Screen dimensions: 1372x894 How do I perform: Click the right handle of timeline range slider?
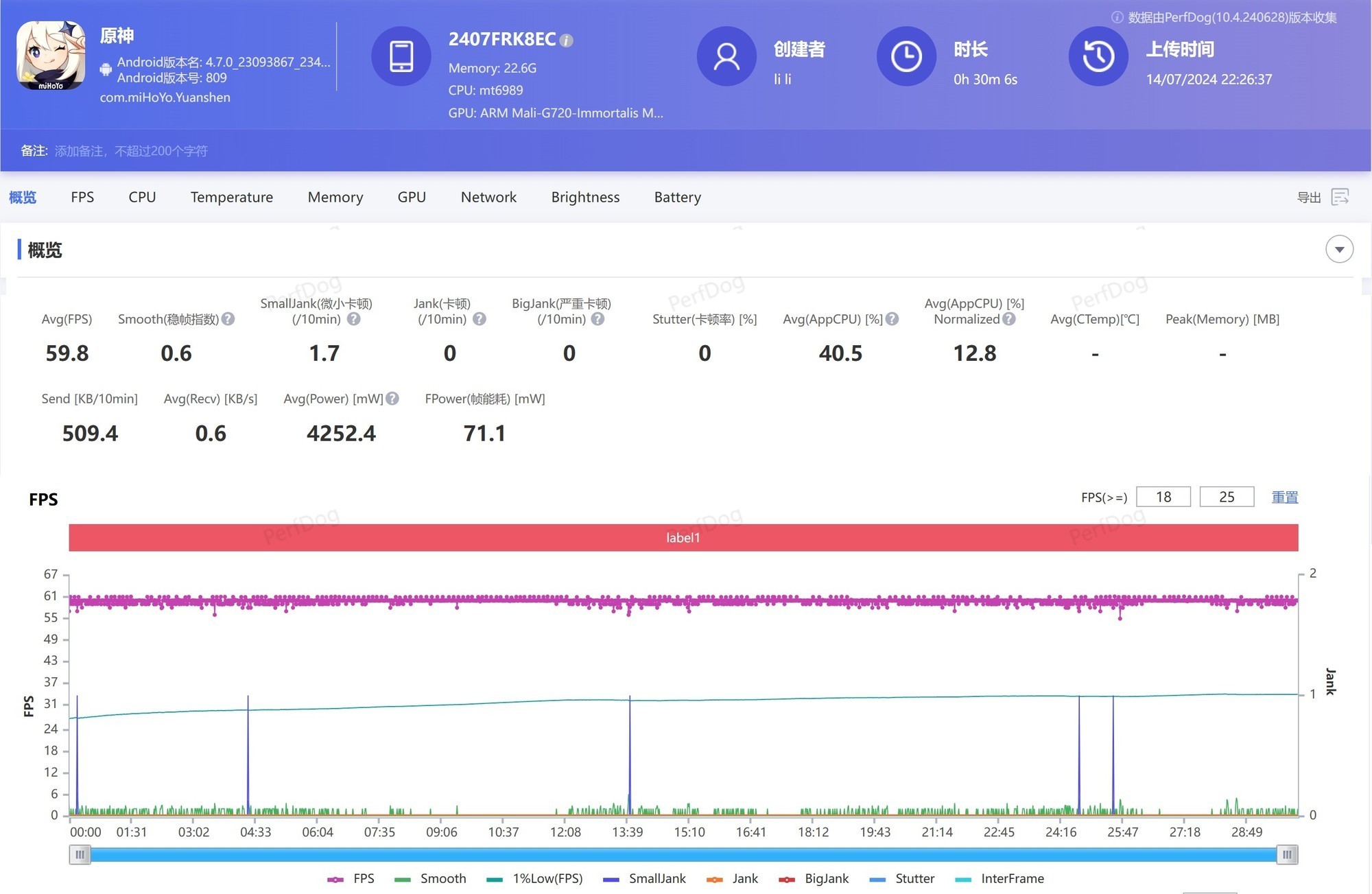[1287, 854]
